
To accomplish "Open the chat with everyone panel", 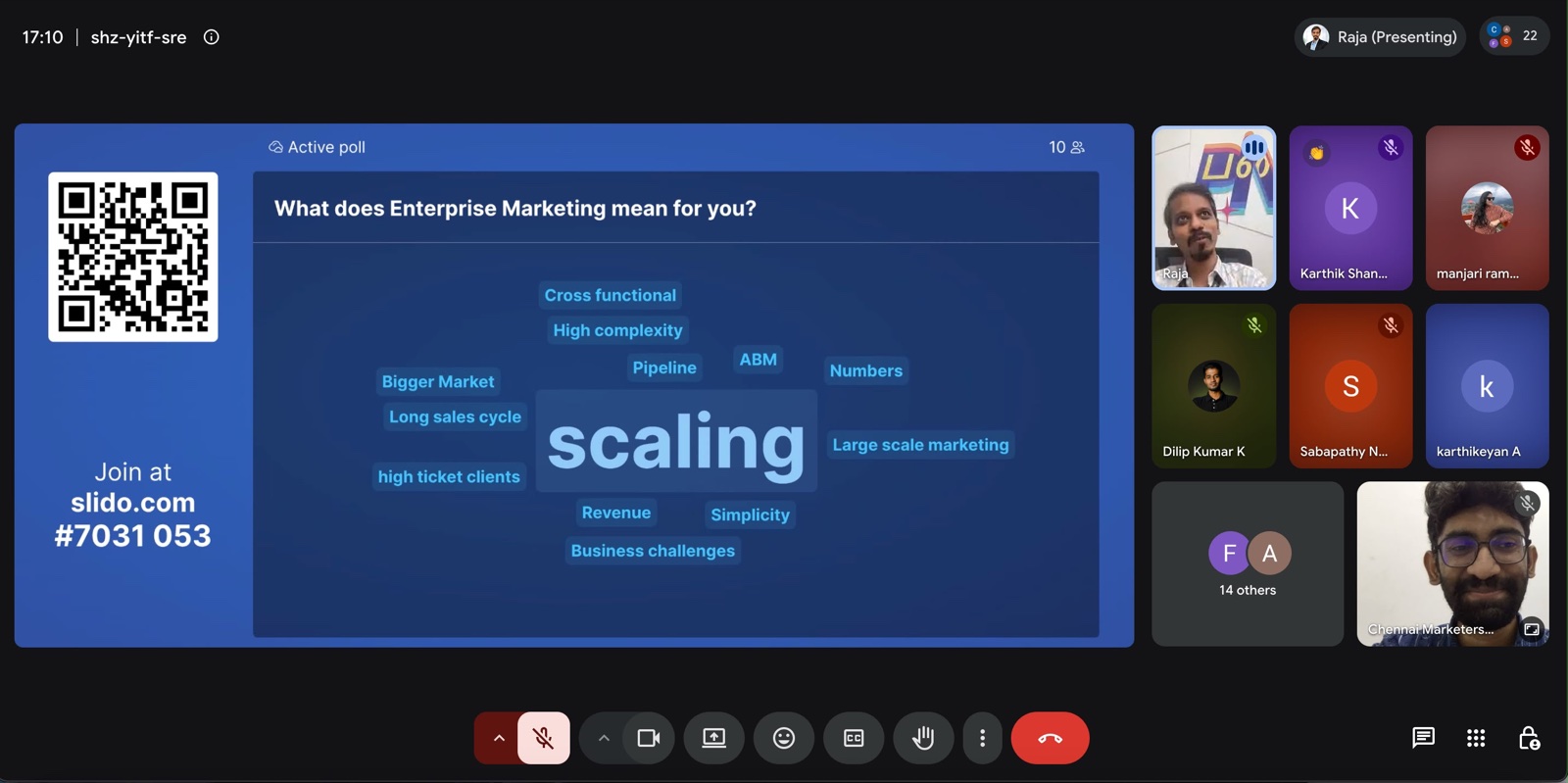I will tap(1423, 738).
